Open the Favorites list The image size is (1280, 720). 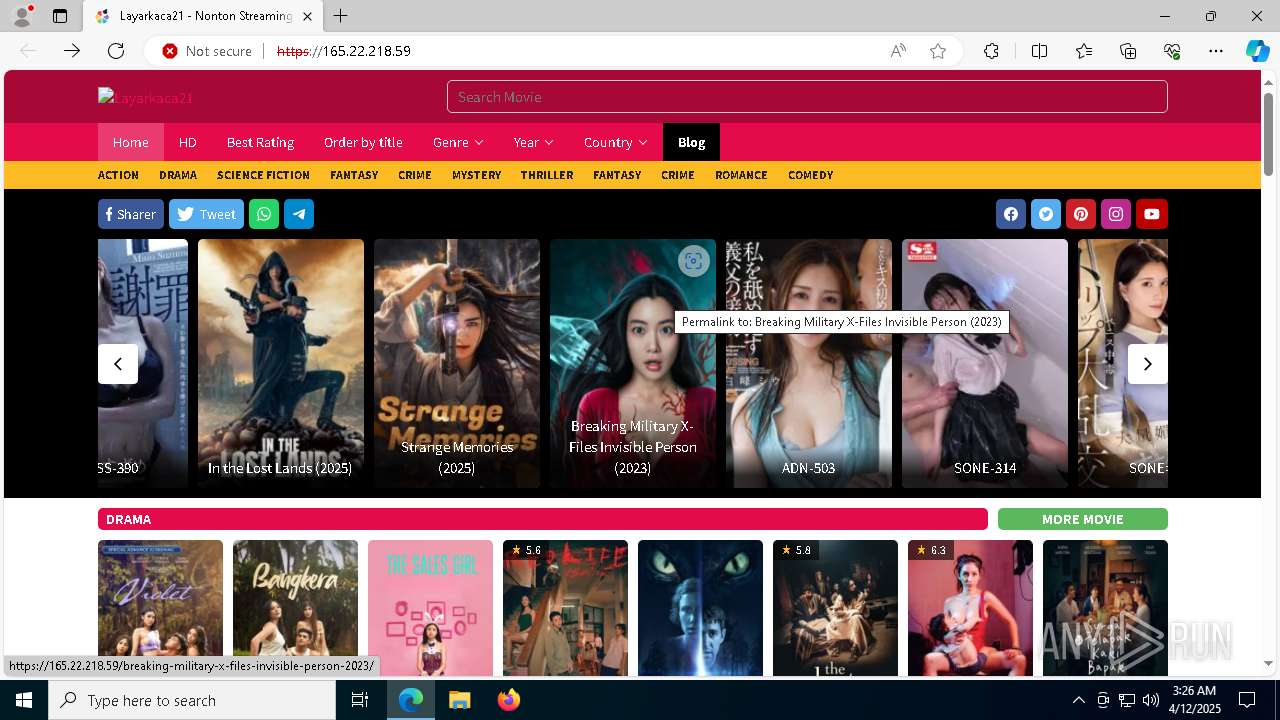[1084, 51]
